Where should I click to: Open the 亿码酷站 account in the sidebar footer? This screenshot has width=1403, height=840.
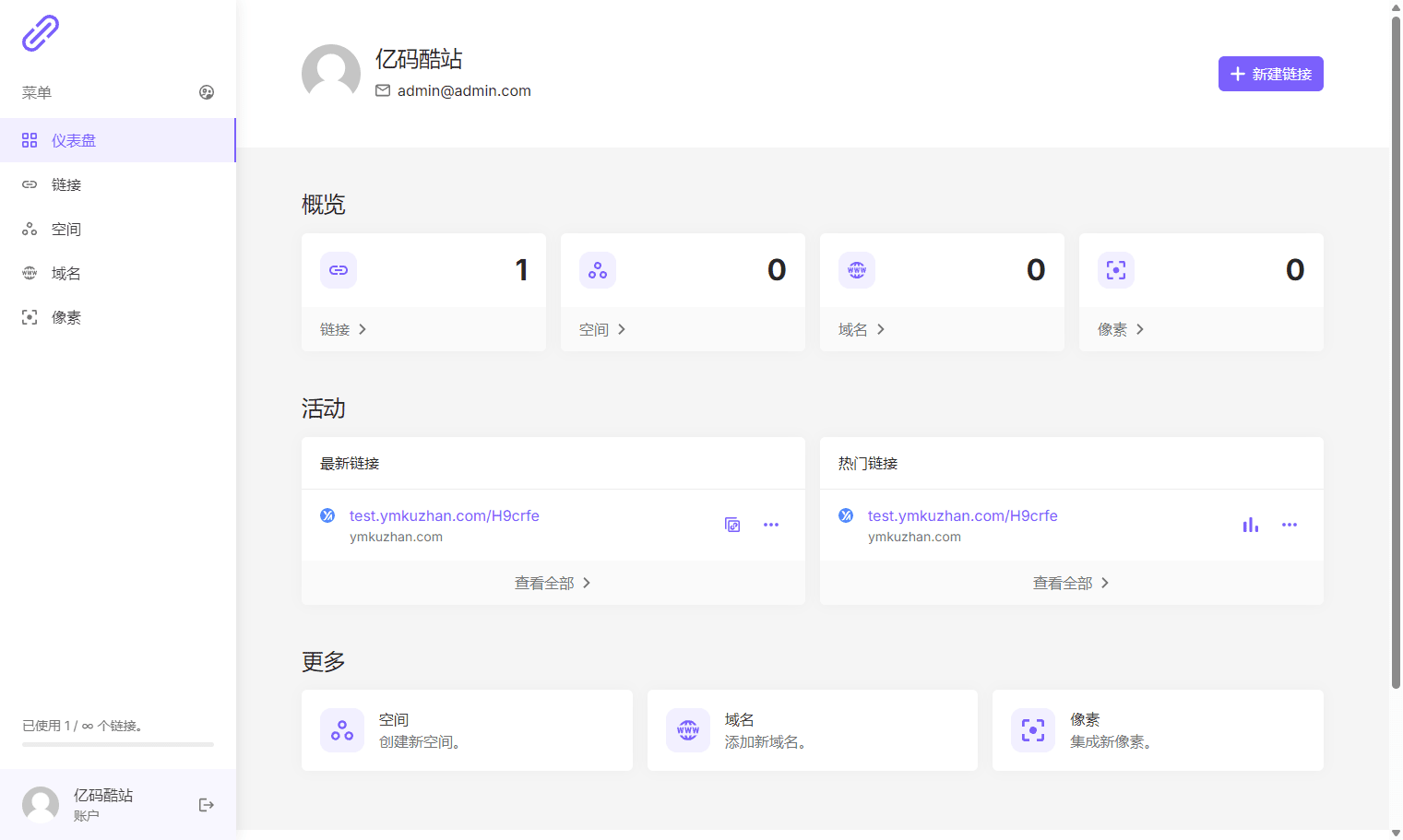pyautogui.click(x=103, y=804)
